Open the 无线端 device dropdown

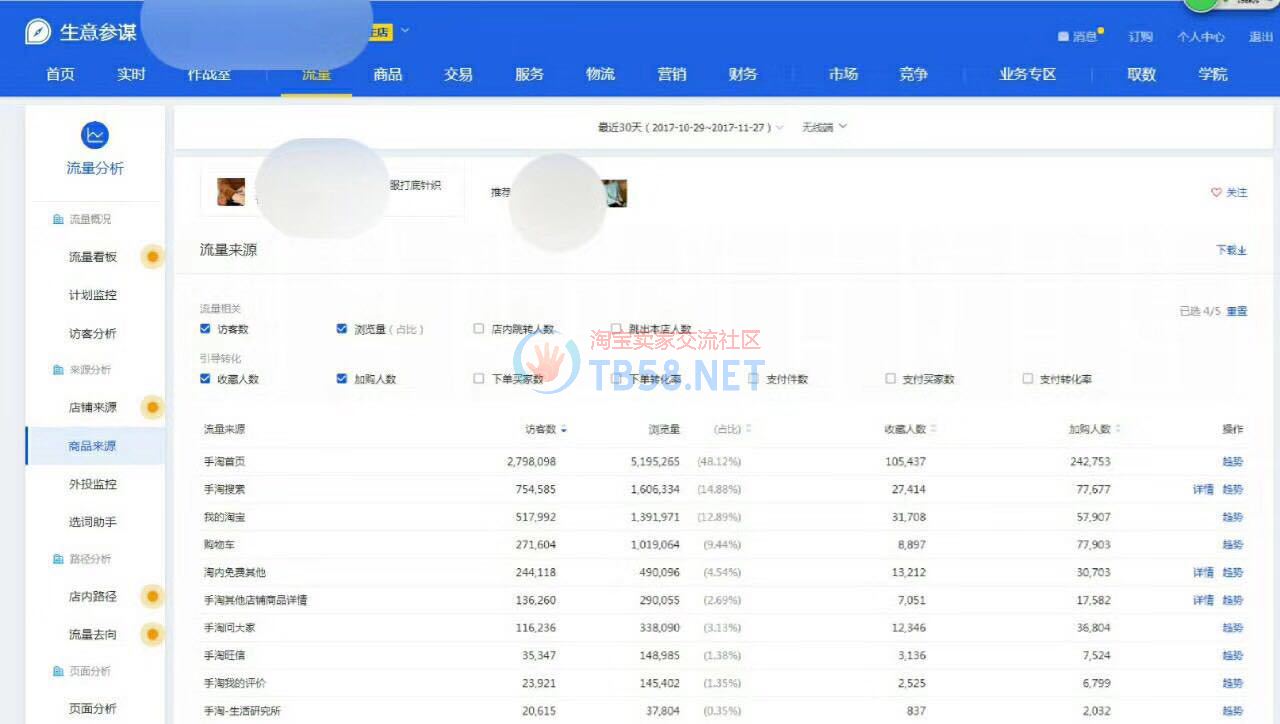[x=824, y=127]
